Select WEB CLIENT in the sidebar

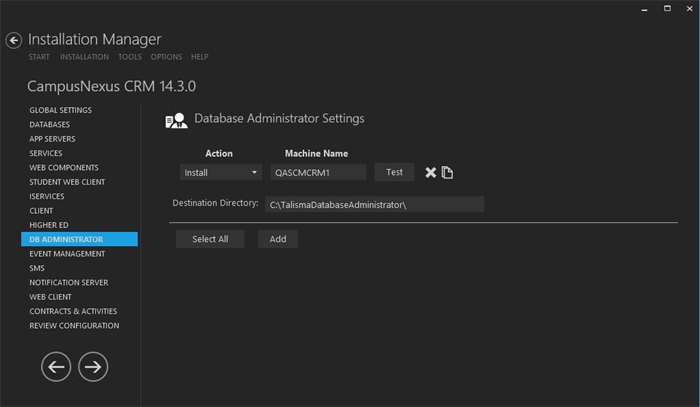tap(50, 297)
